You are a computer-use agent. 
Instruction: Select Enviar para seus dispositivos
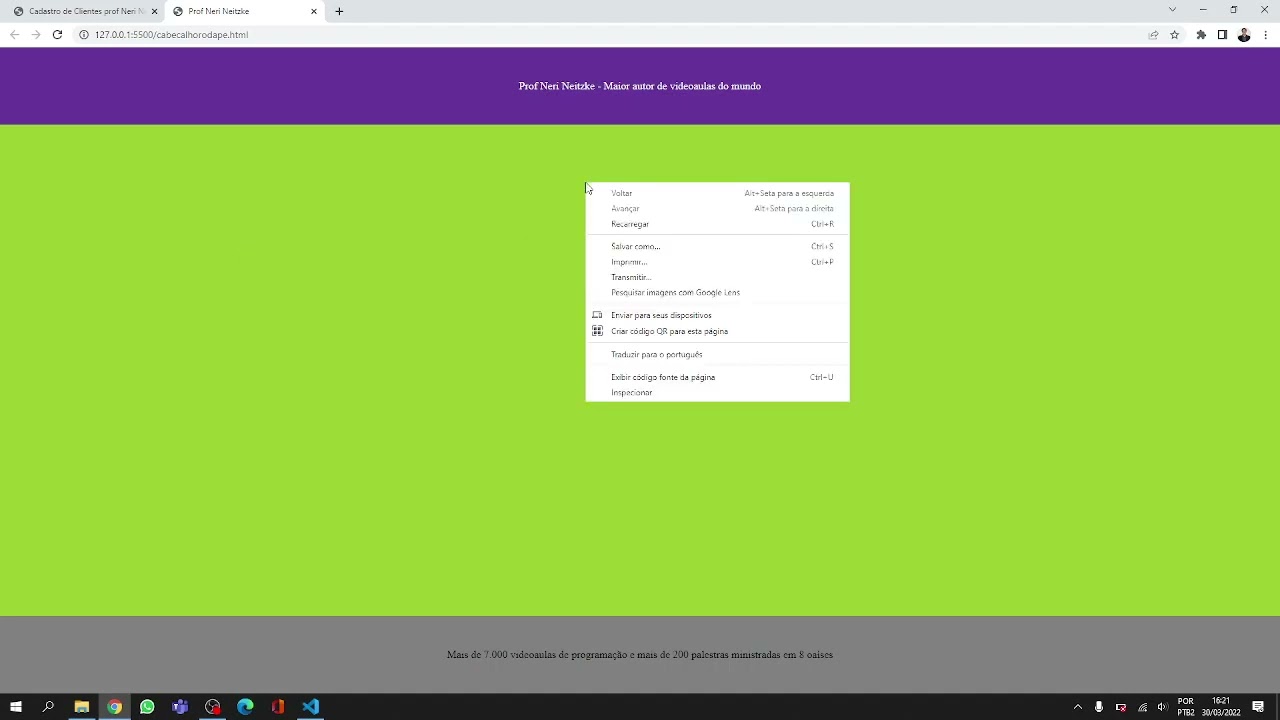(x=717, y=315)
